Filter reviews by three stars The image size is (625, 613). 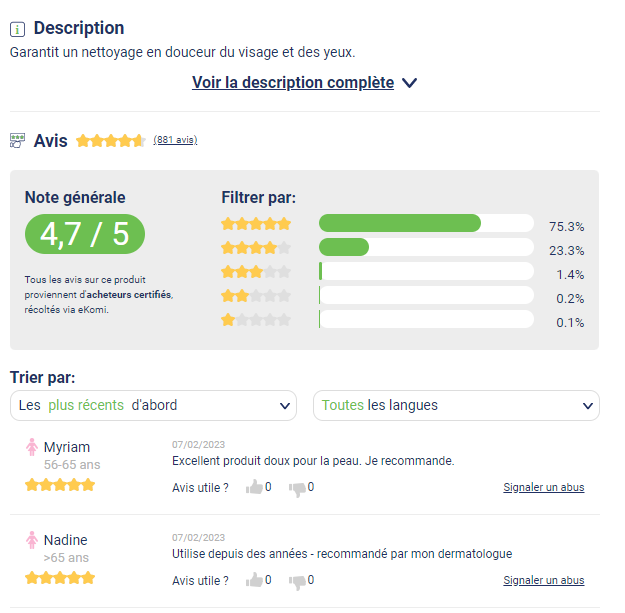[256, 272]
